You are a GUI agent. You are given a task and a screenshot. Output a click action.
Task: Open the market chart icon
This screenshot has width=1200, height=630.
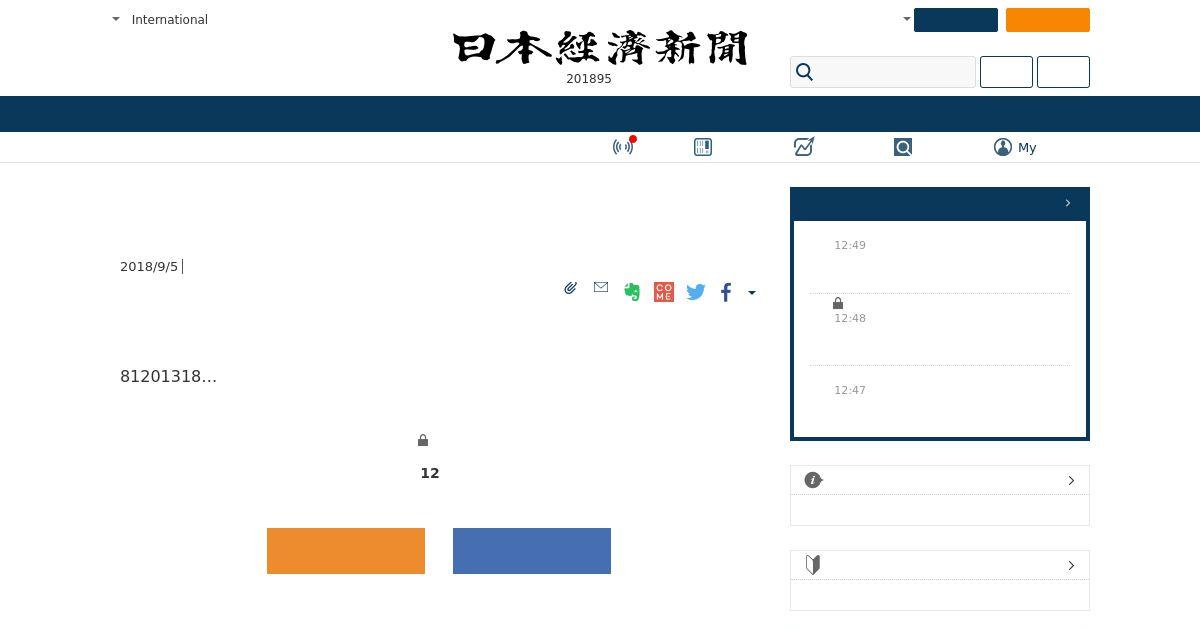(x=804, y=147)
